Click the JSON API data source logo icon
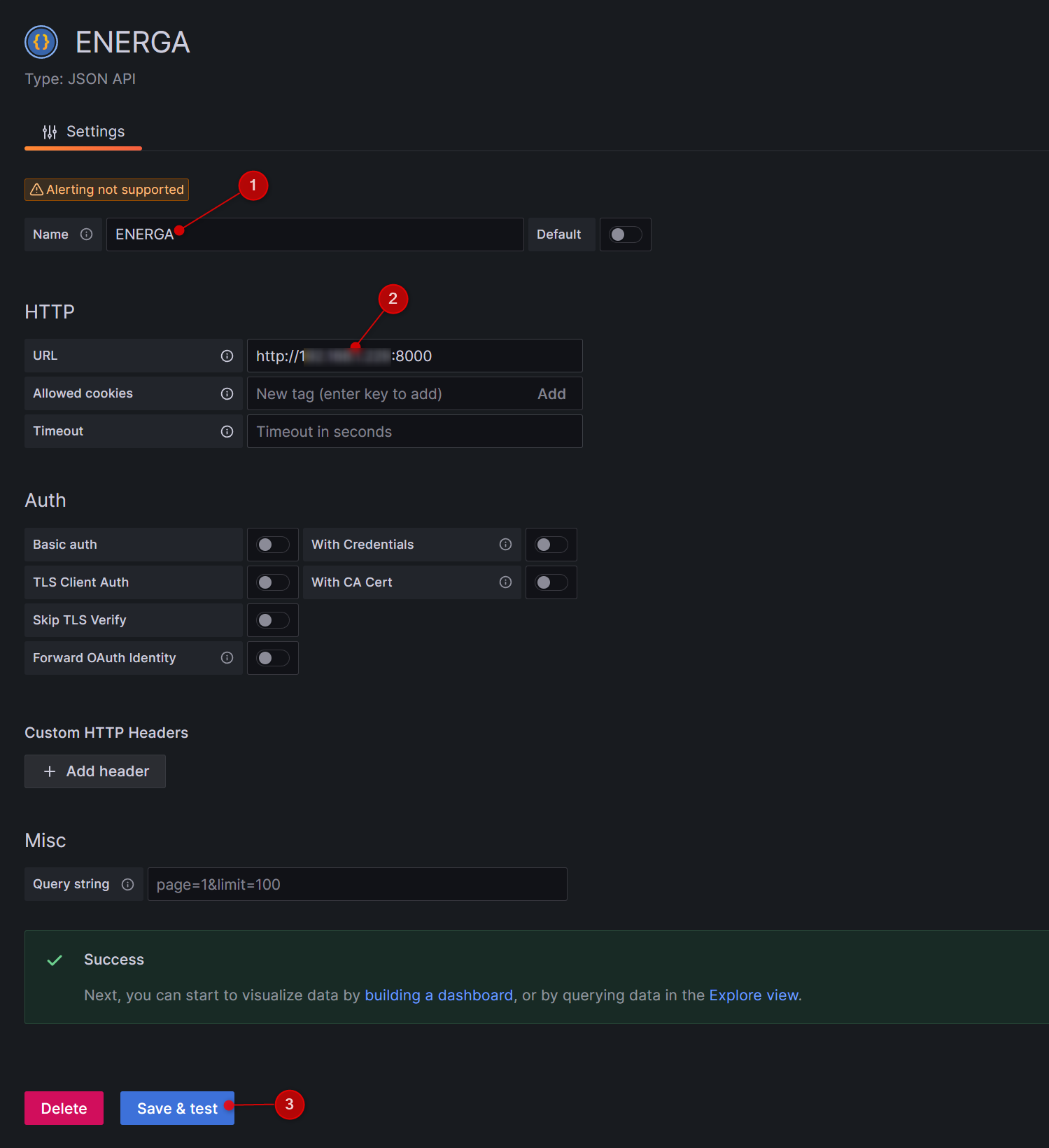Viewport: 1049px width, 1148px height. tap(41, 42)
